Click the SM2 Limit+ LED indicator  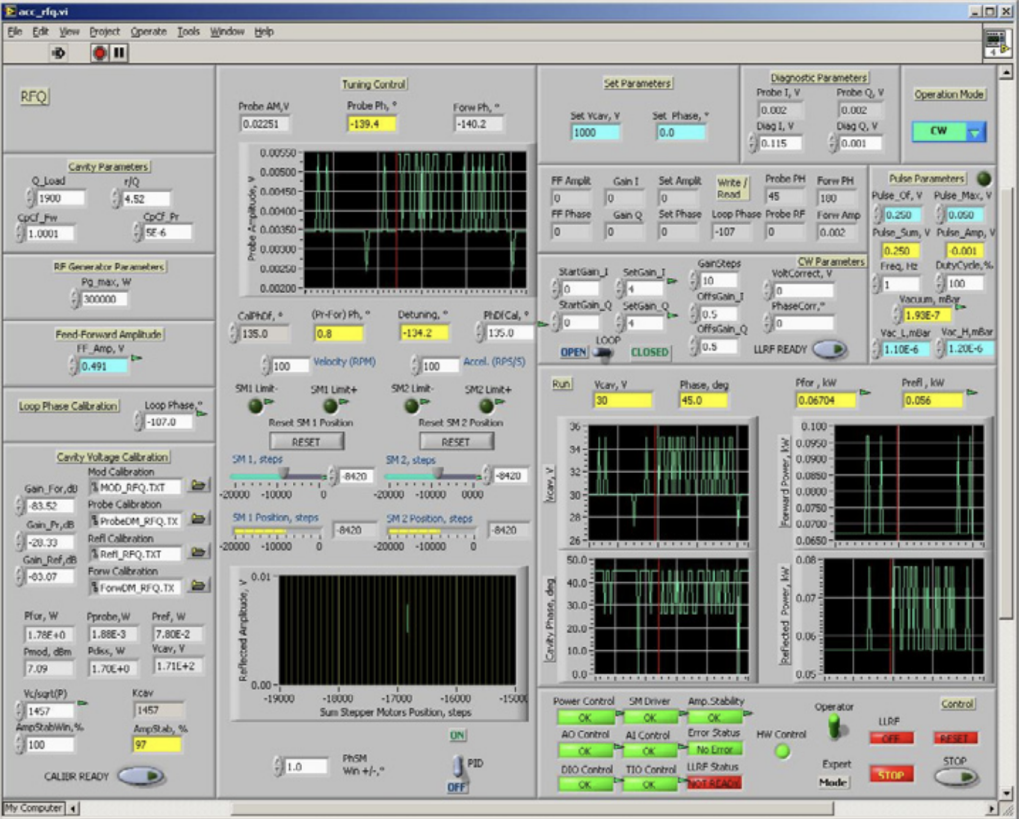tap(486, 406)
